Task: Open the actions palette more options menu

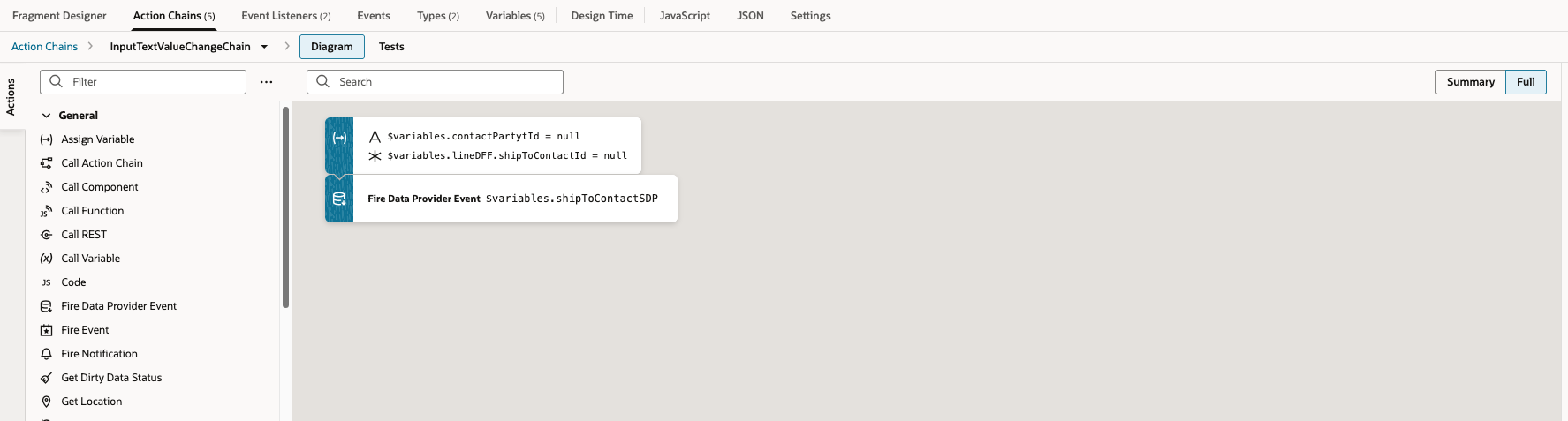Action: click(x=266, y=82)
